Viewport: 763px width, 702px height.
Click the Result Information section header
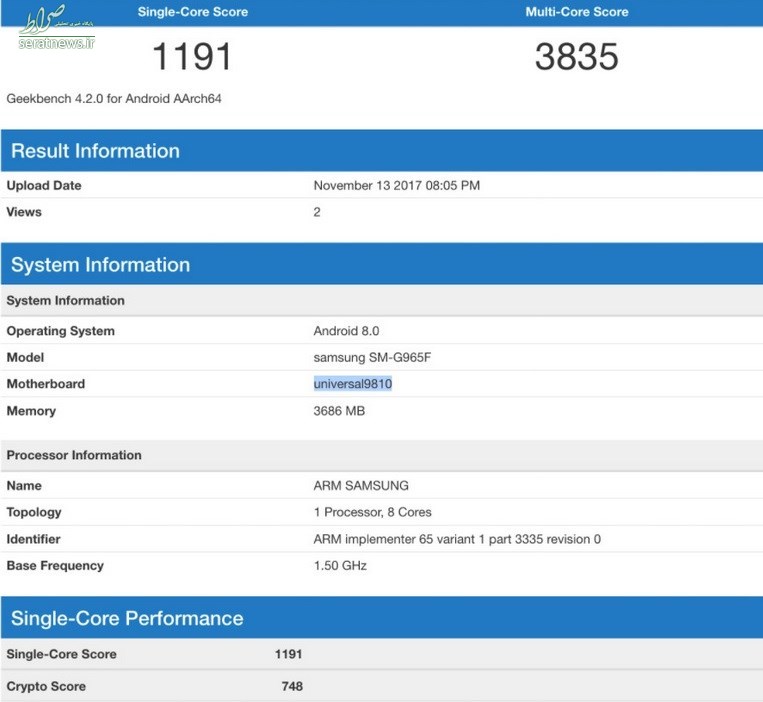click(x=382, y=151)
